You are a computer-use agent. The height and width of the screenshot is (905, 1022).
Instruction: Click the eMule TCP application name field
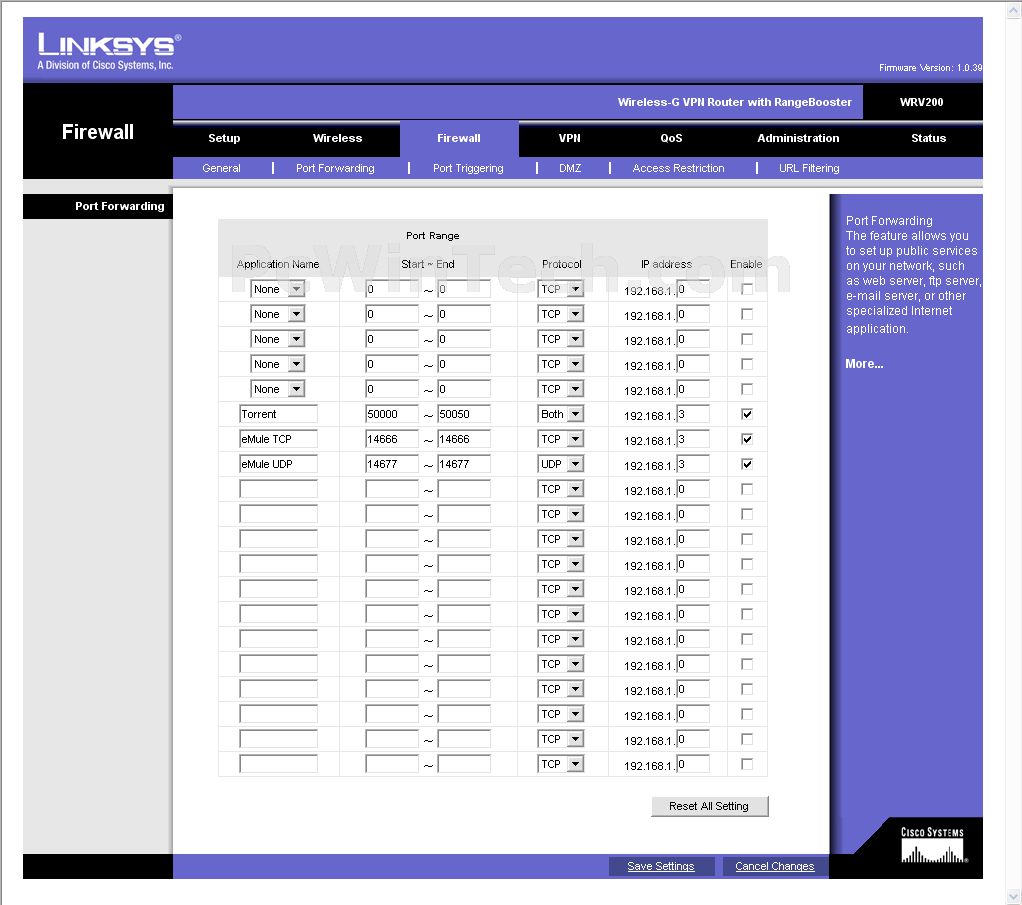[278, 439]
